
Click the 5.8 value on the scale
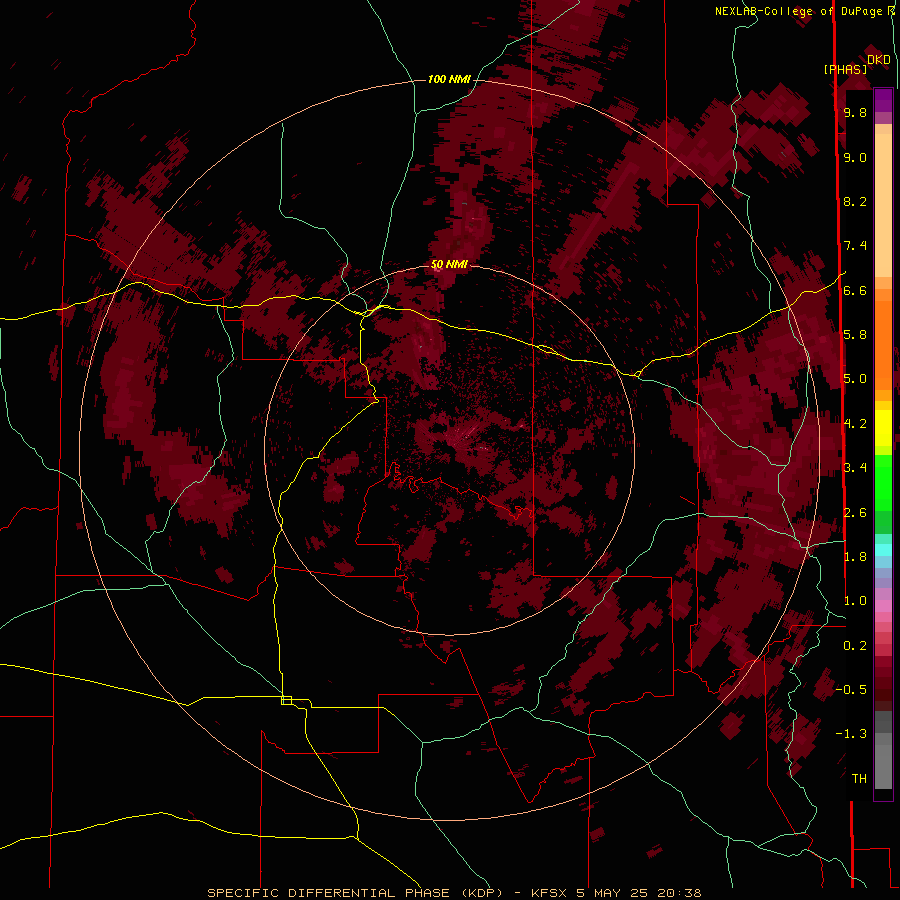(x=855, y=335)
